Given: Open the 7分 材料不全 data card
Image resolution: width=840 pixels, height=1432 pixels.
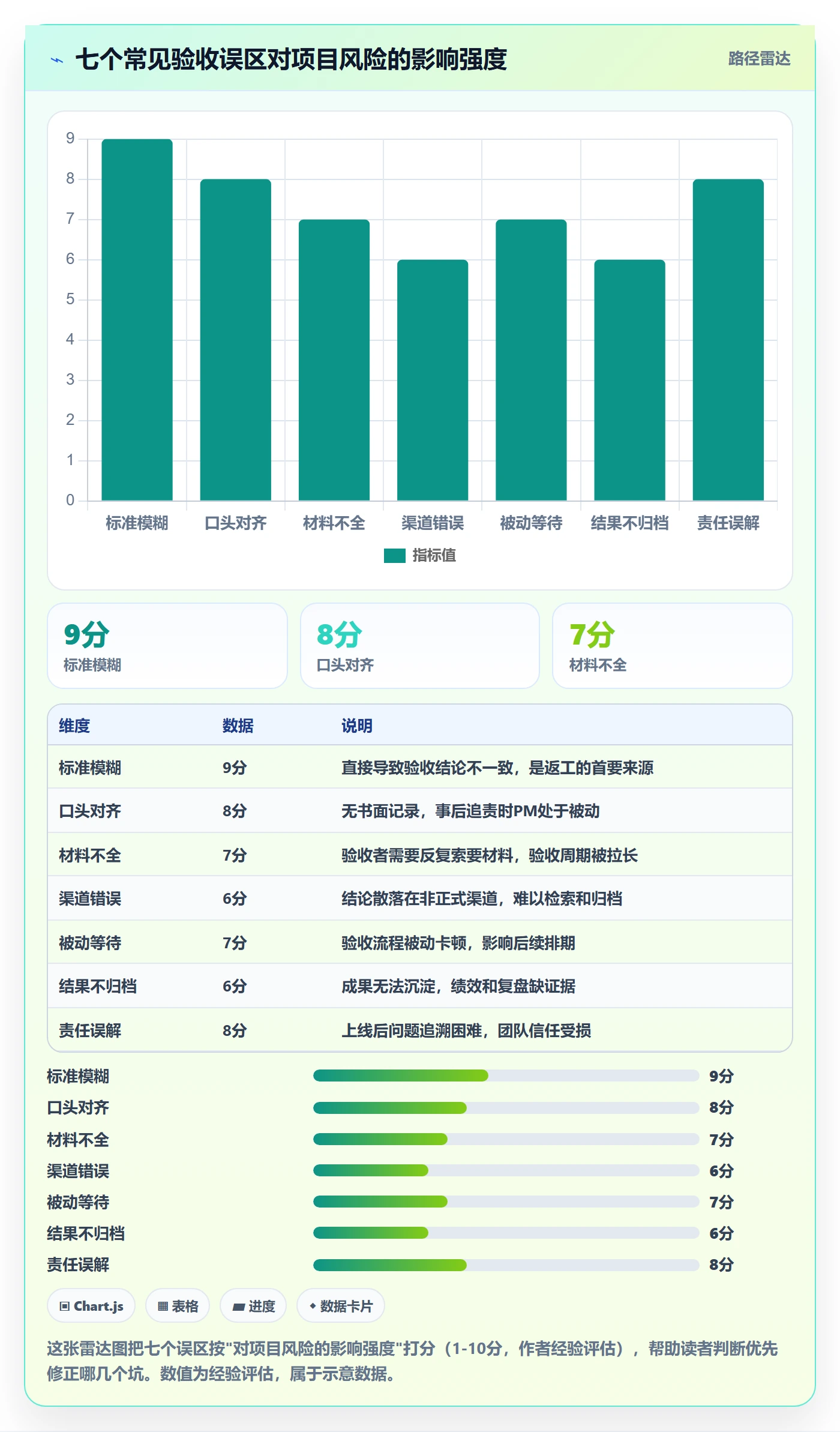Looking at the screenshot, I should [x=673, y=646].
